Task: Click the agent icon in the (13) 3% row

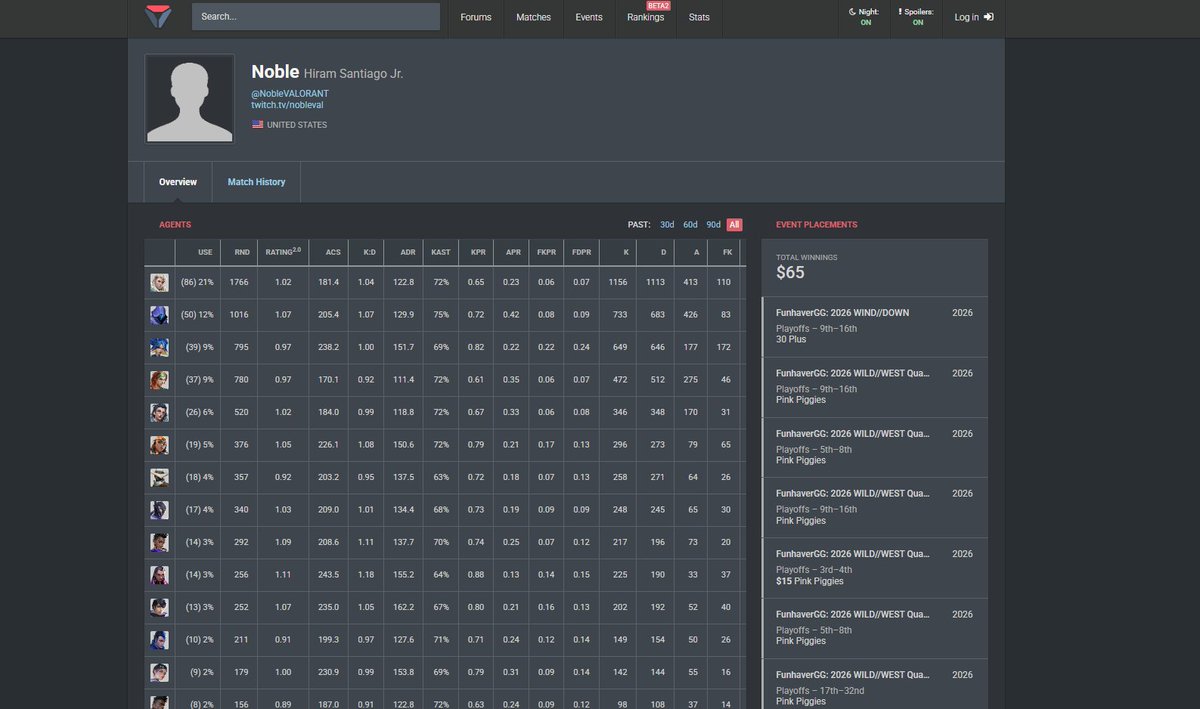Action: point(159,607)
